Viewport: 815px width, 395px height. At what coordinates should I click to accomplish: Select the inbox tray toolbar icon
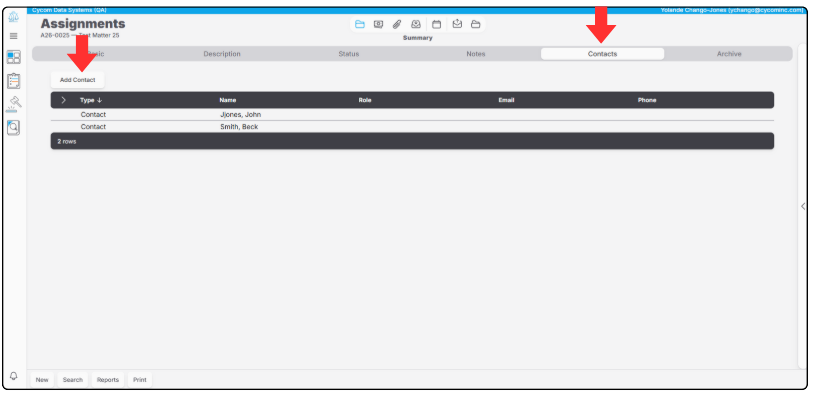coord(416,24)
